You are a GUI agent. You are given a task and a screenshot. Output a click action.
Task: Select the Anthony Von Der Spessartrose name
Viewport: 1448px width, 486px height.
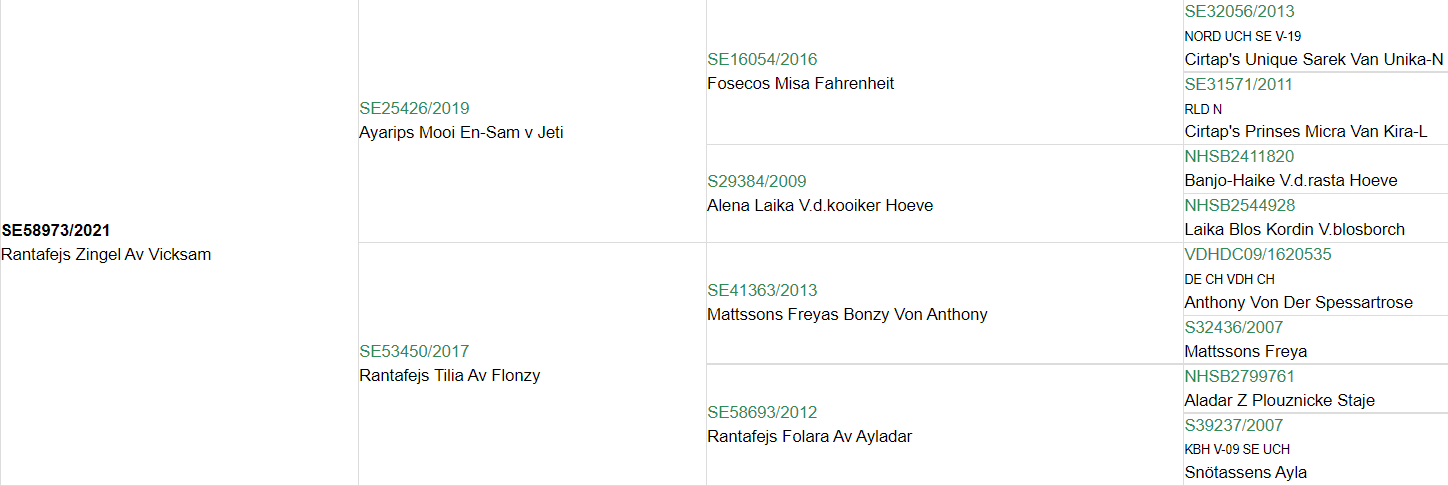(1299, 302)
